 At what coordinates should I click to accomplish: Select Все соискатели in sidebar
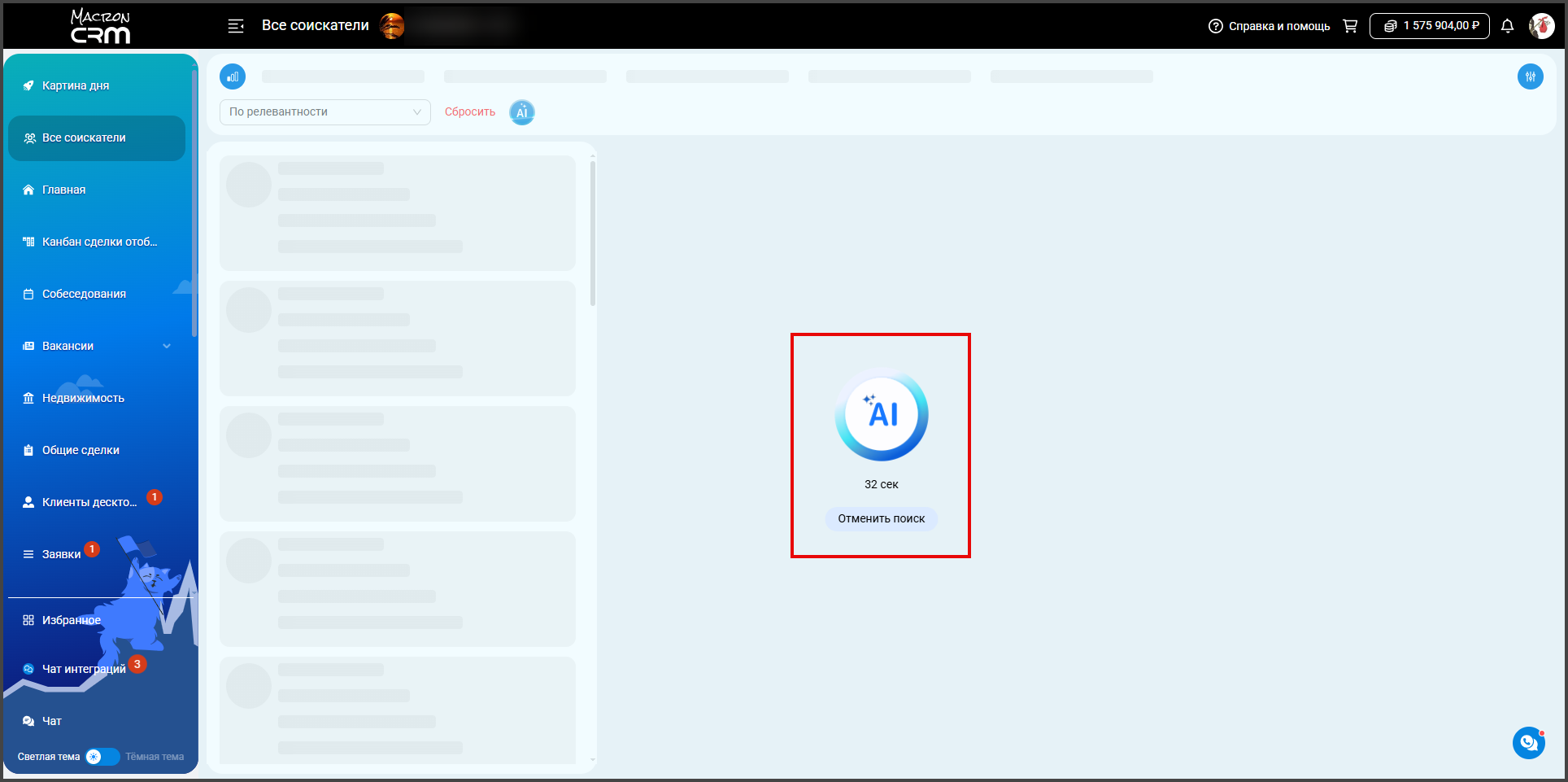(x=97, y=138)
